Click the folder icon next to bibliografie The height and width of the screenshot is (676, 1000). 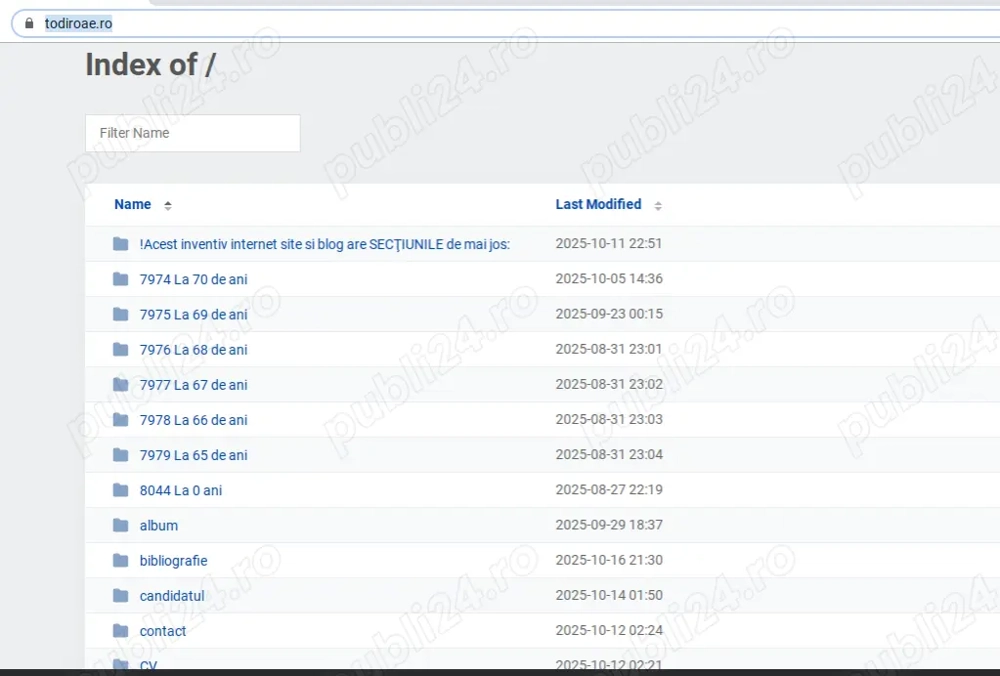coord(120,560)
